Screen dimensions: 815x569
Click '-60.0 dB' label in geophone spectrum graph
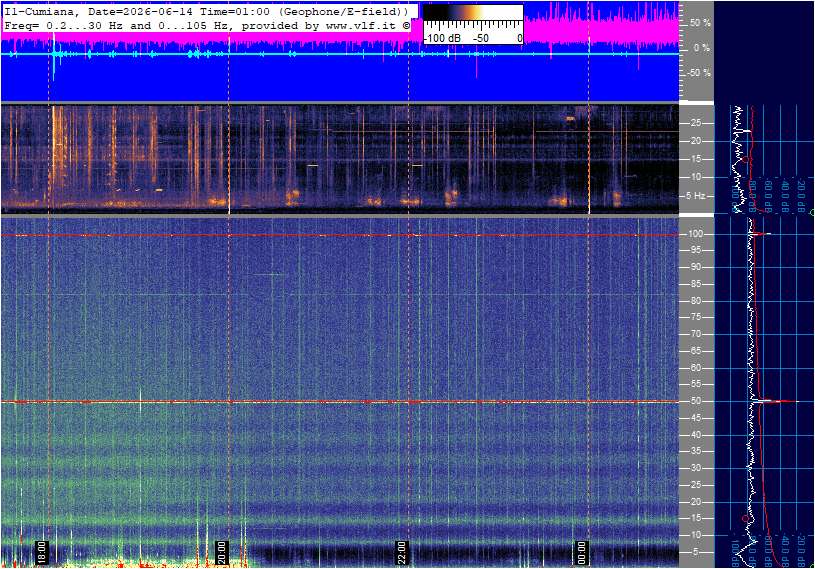pyautogui.click(x=769, y=194)
